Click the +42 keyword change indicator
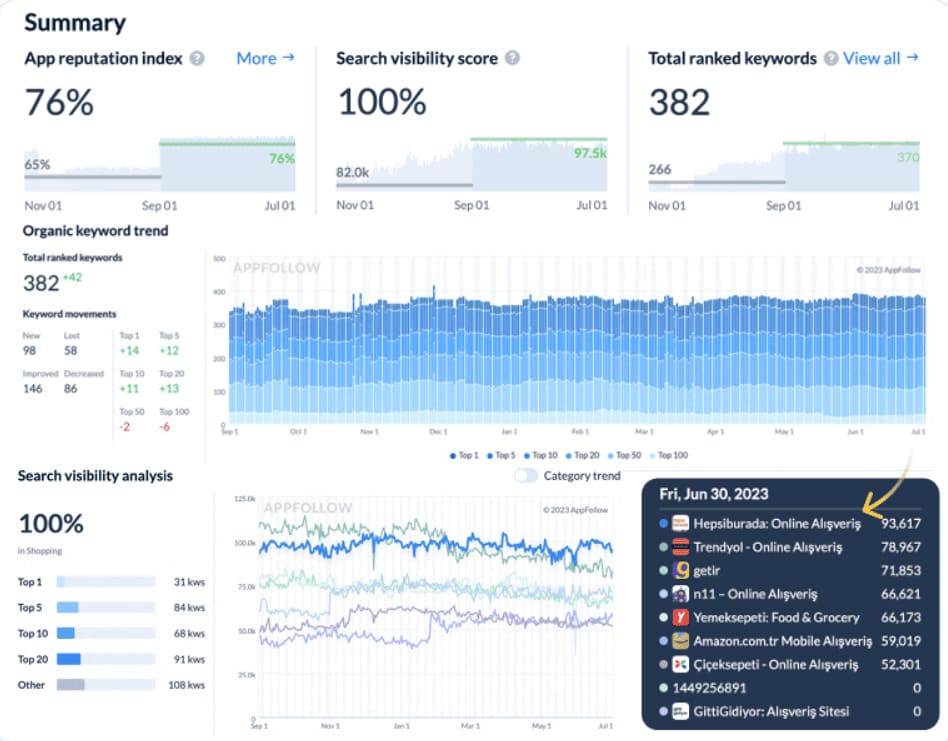Image resolution: width=948 pixels, height=741 pixels. click(72, 277)
